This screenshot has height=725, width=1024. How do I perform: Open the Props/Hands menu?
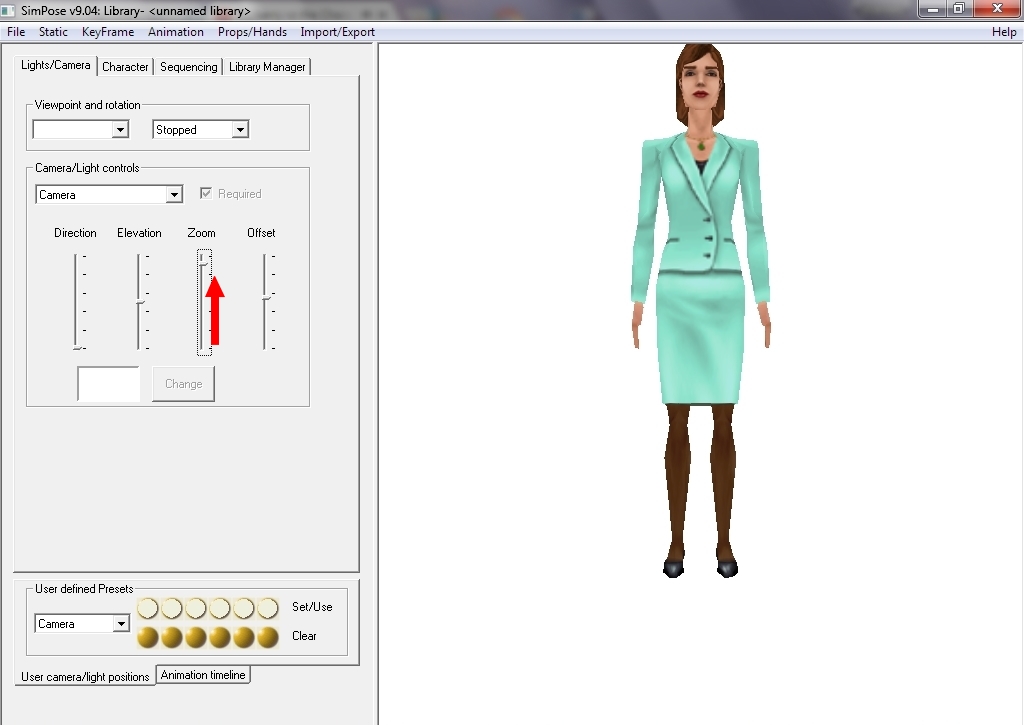[252, 32]
